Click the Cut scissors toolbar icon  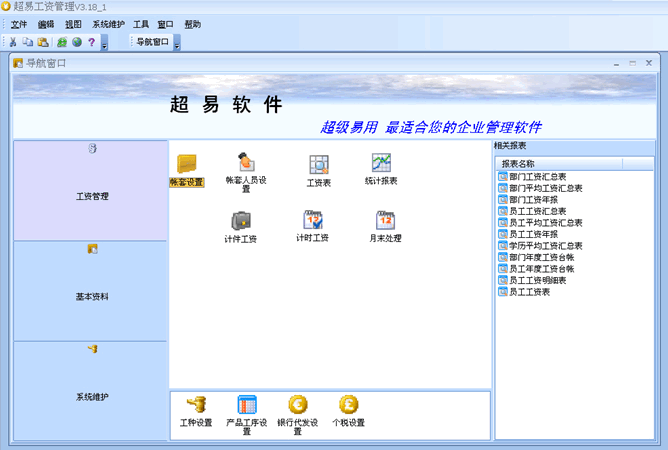tap(13, 42)
